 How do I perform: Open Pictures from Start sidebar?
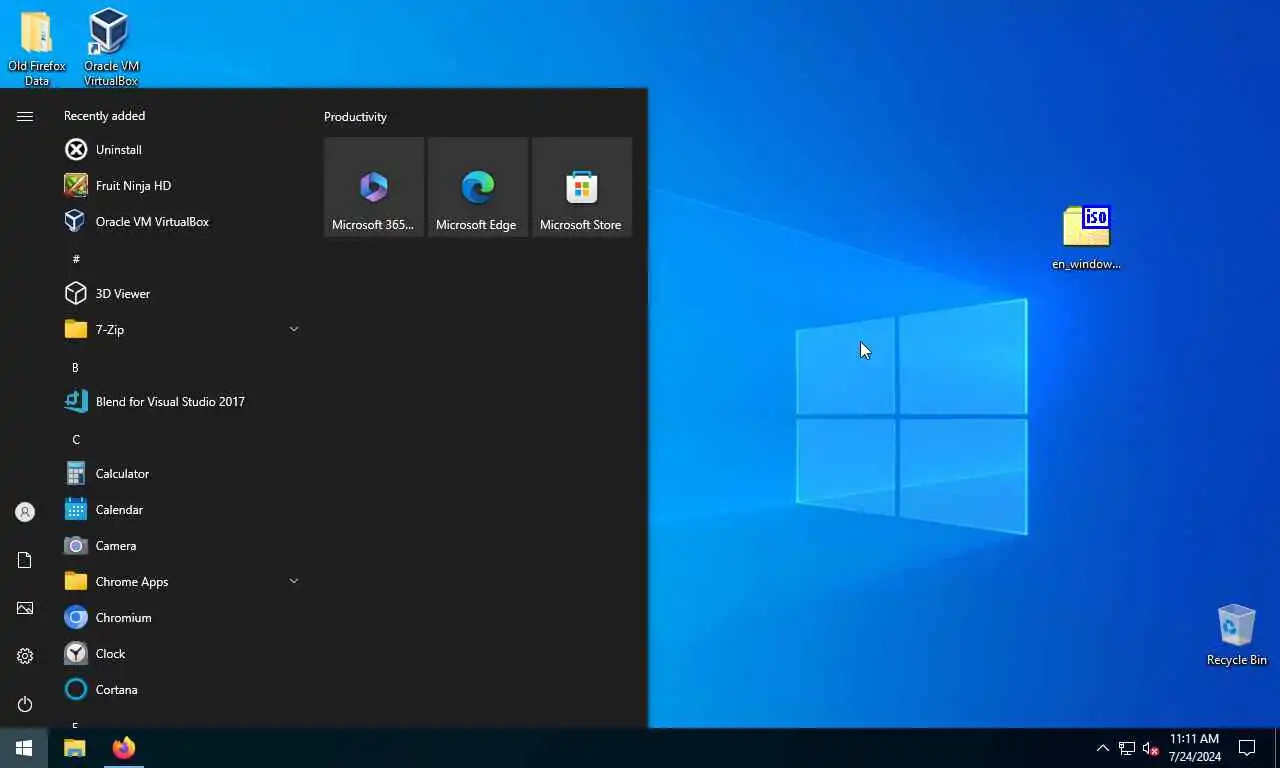(x=25, y=608)
